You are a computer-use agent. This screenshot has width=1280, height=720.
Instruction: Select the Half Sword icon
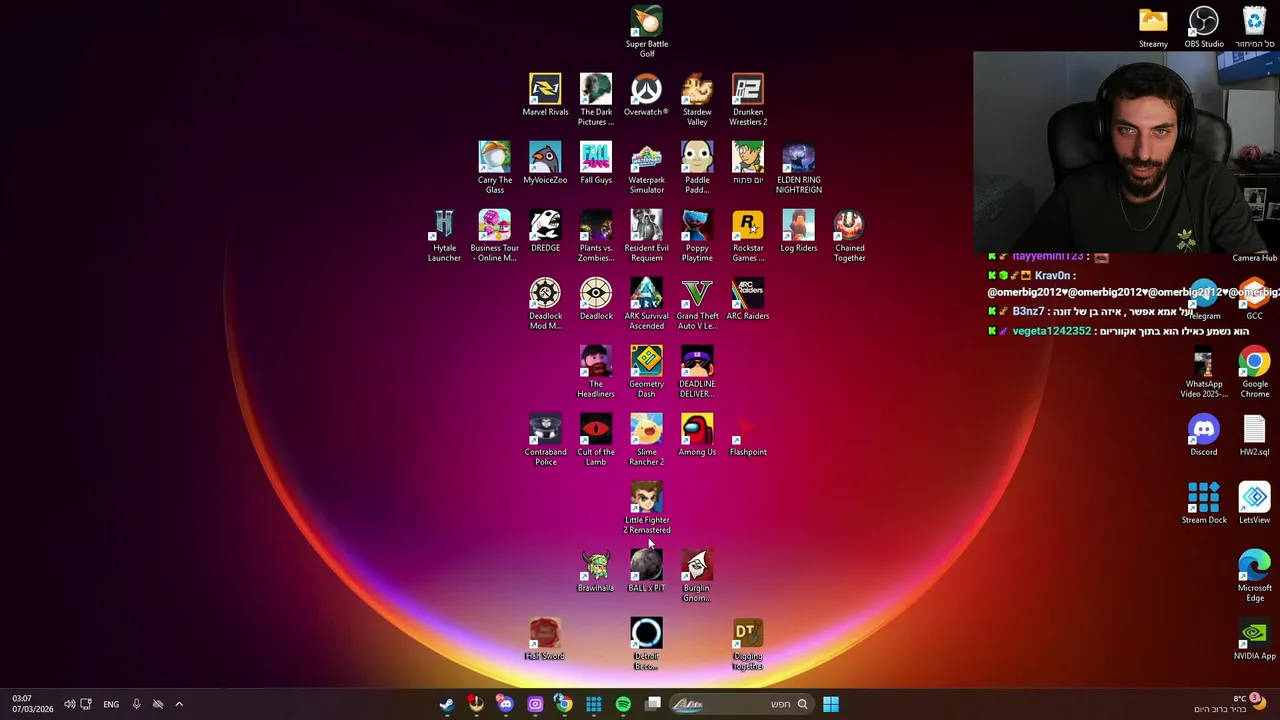(545, 639)
